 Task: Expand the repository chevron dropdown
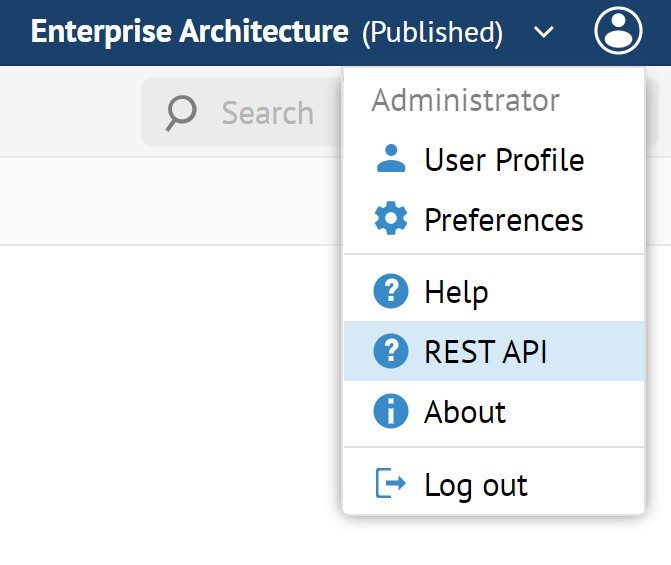click(543, 32)
